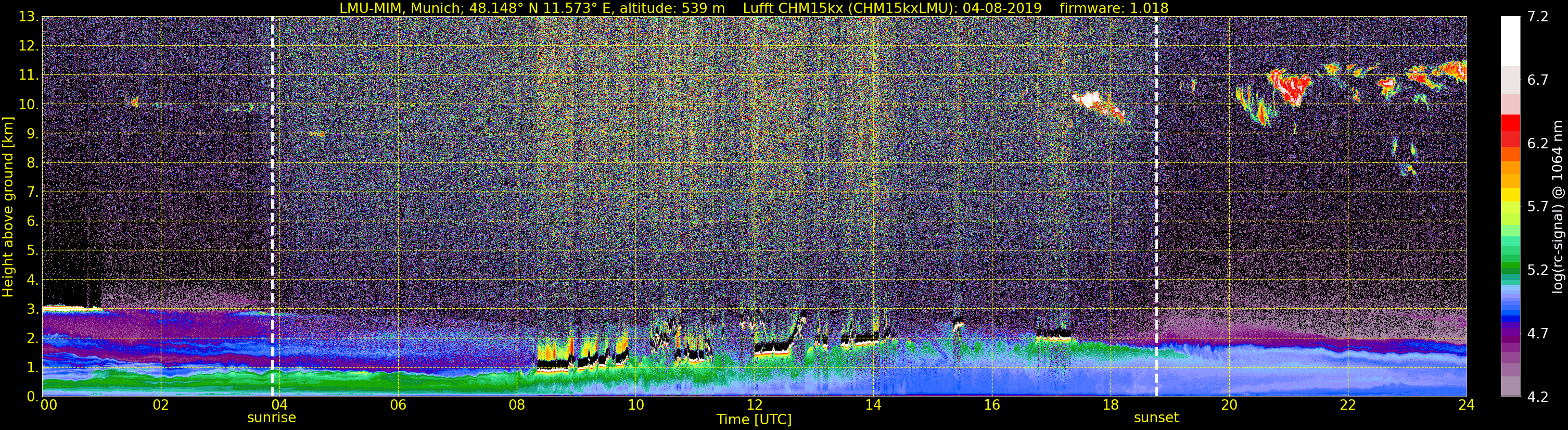Click the x-axis tick label 24

click(1467, 405)
